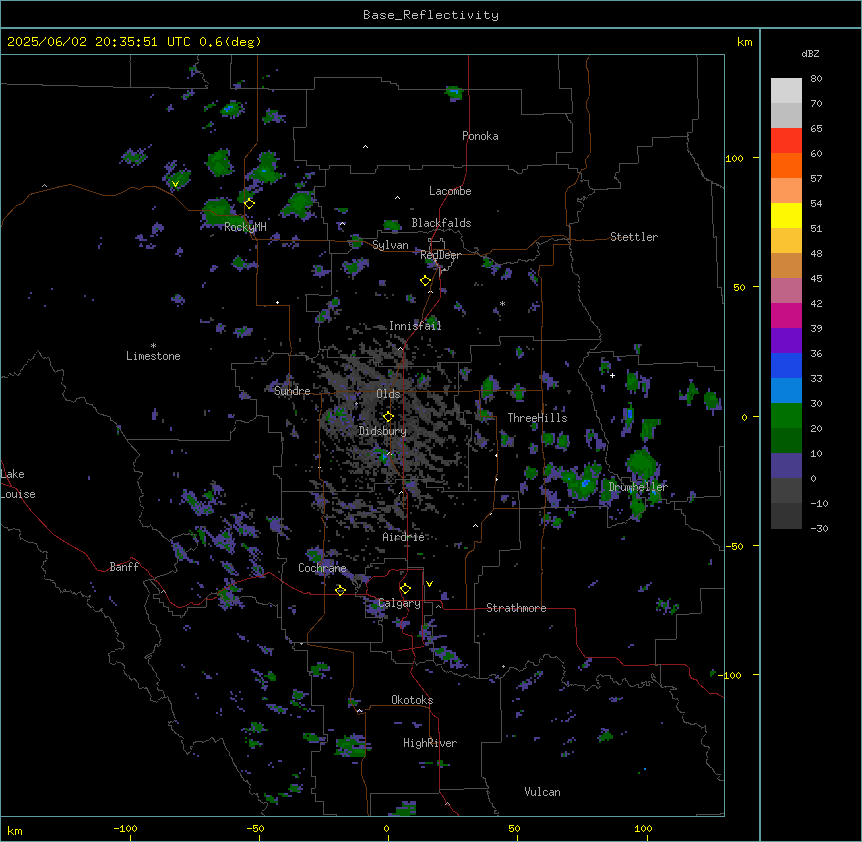Viewport: 862px width, 842px height.
Task: Click the Didsbury city label
Action: (x=383, y=431)
